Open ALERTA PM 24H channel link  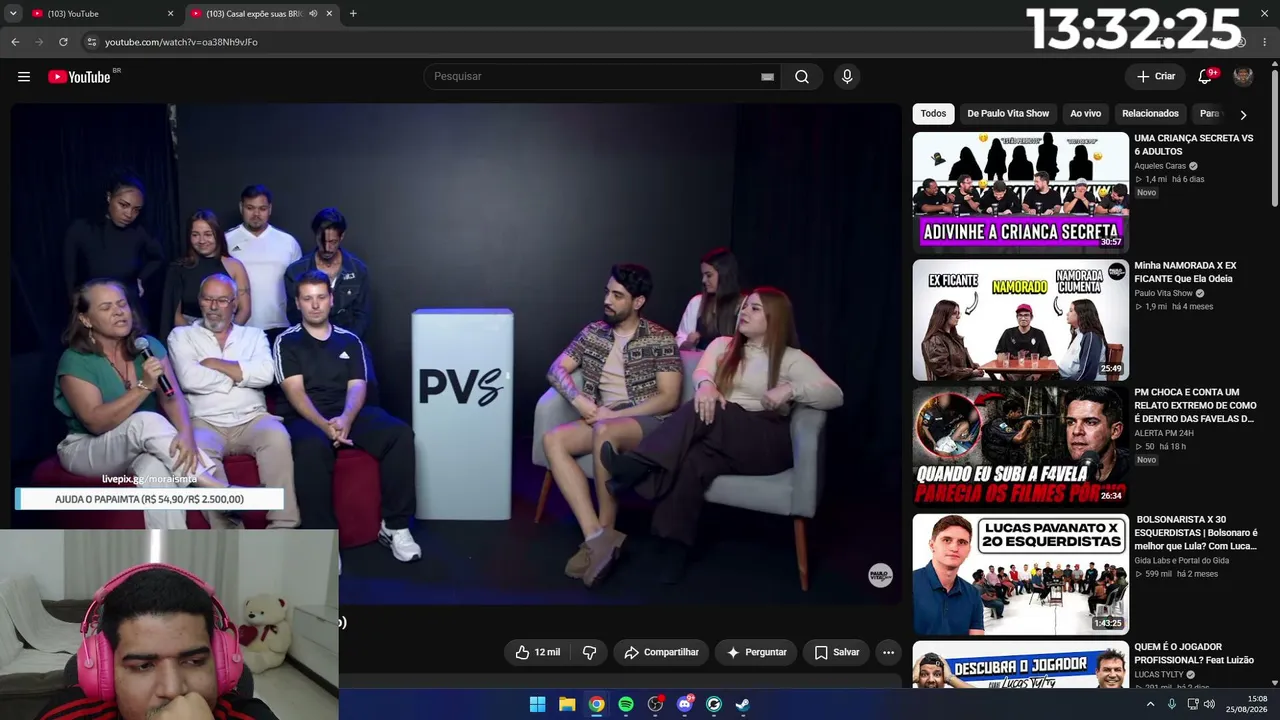(1166, 433)
